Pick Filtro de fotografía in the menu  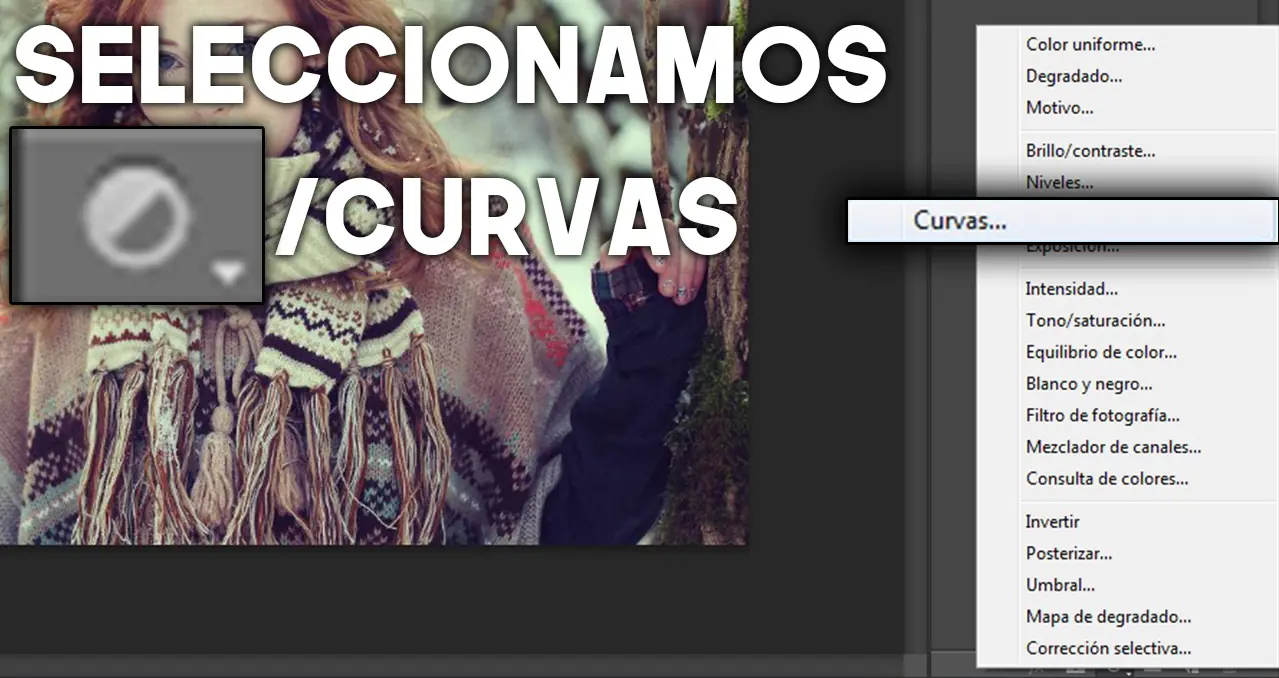tap(1103, 416)
